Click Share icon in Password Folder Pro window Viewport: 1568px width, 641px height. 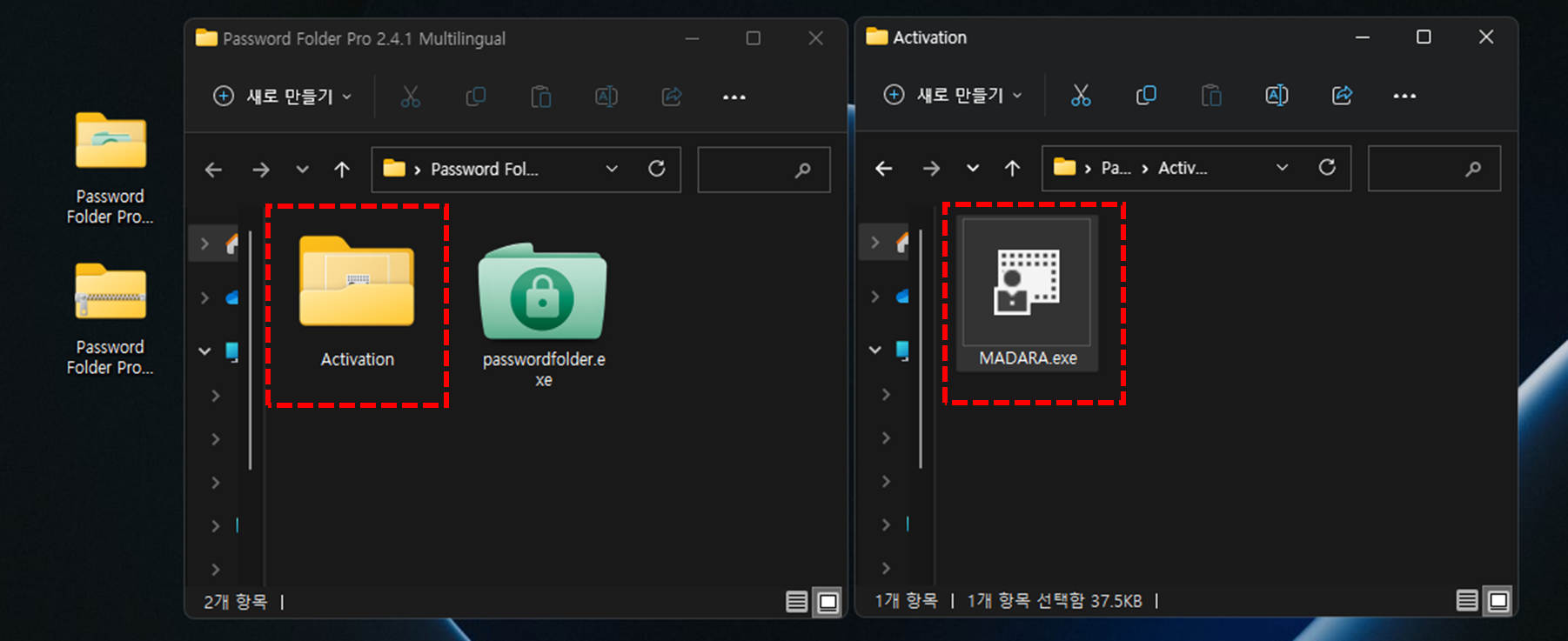pyautogui.click(x=672, y=97)
